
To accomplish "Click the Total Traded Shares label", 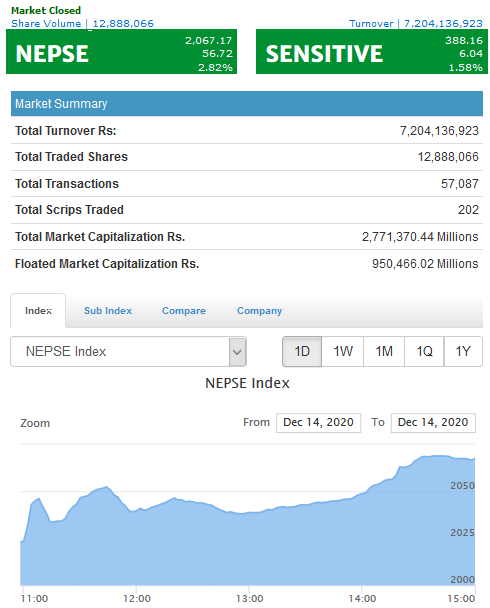I will 71,157.
